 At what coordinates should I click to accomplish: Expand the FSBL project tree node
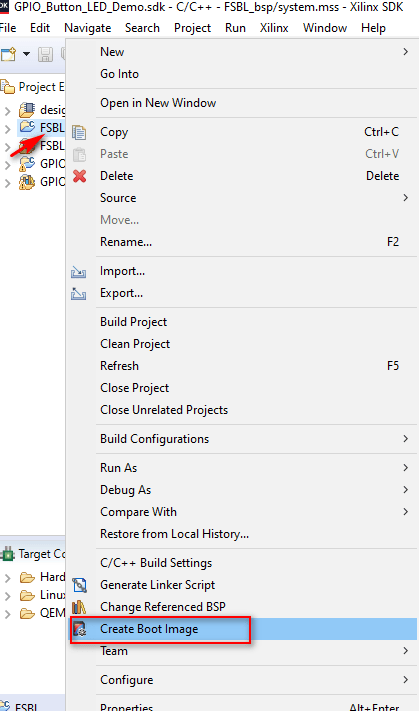pyautogui.click(x=7, y=128)
